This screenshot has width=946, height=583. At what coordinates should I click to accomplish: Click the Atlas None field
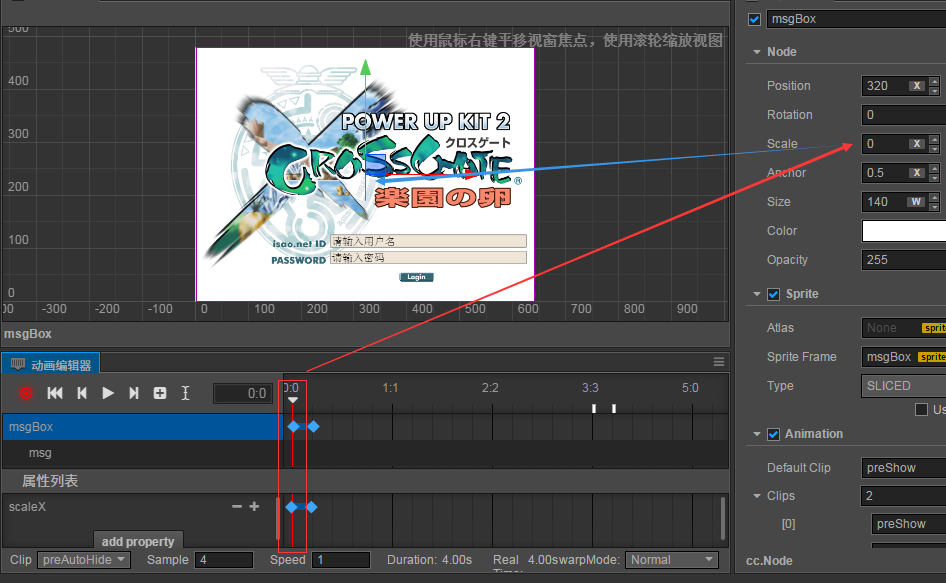(x=903, y=328)
